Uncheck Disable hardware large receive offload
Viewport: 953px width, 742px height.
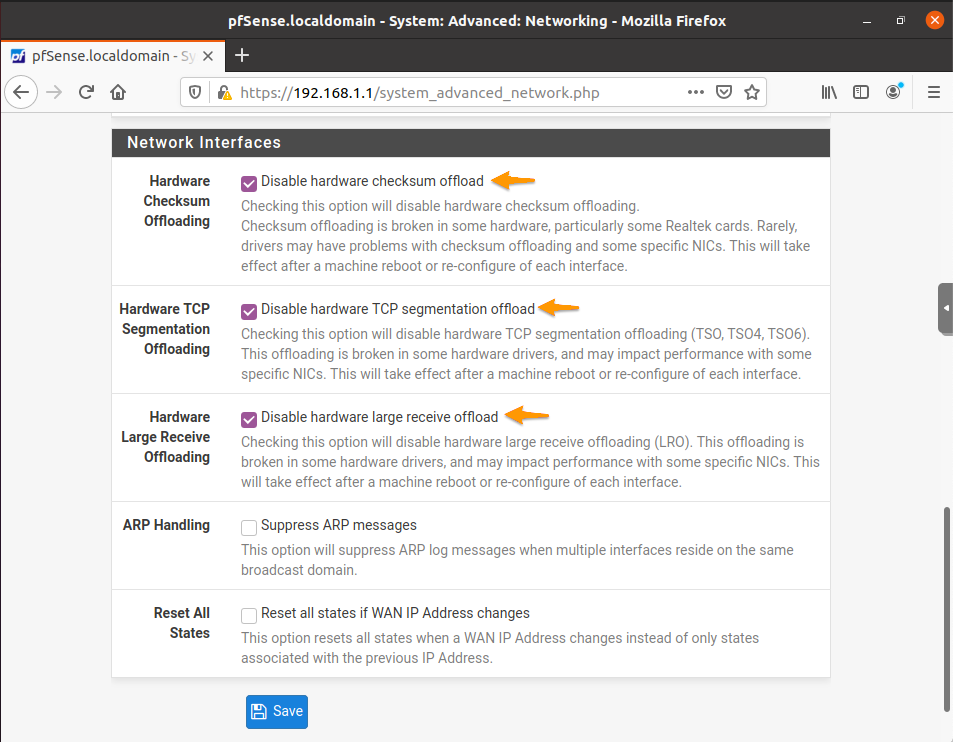(x=248, y=419)
